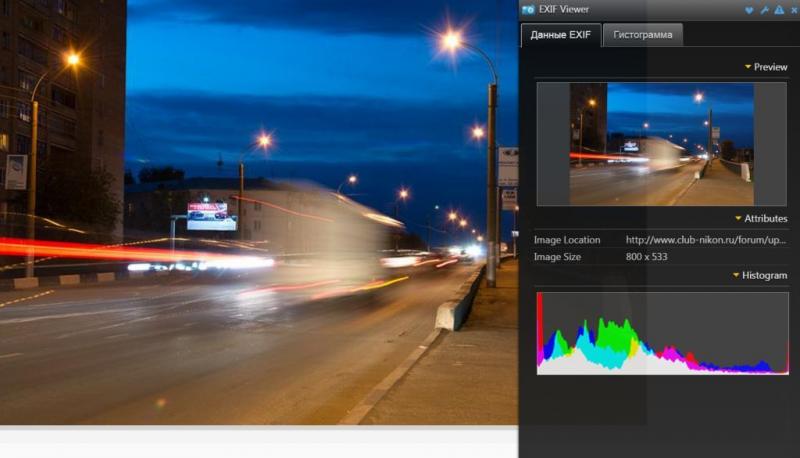
Task: Click the Image Location label row
Action: coord(660,240)
